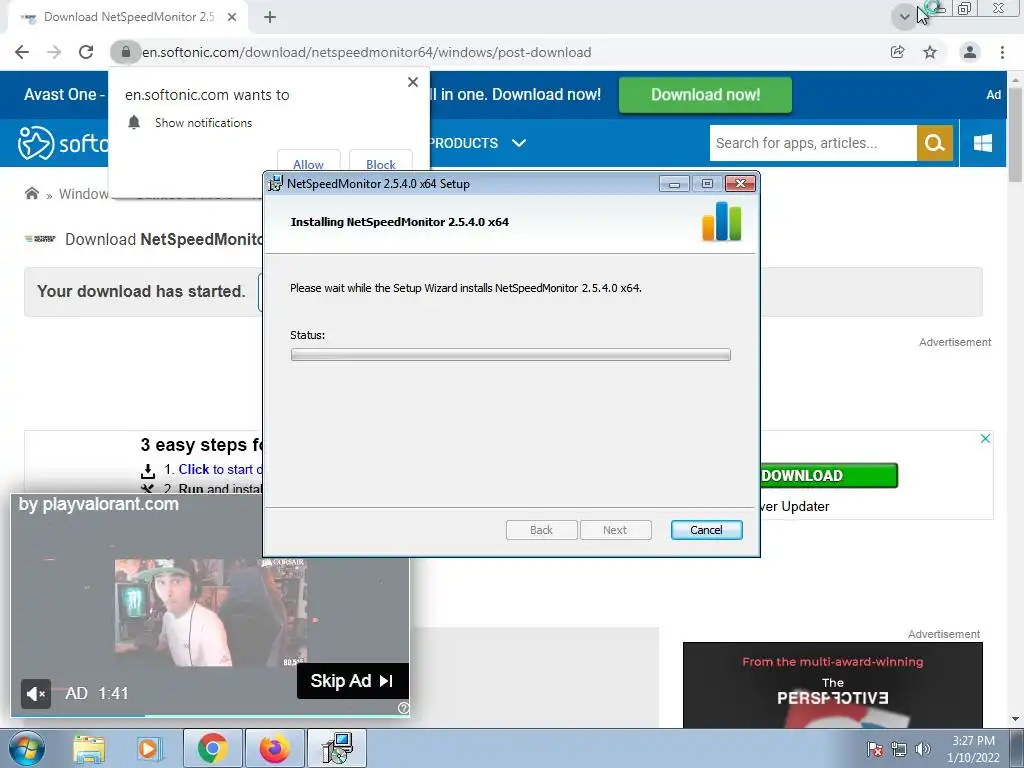Block notifications from en.softonic.com
The height and width of the screenshot is (768, 1024).
pos(381,163)
